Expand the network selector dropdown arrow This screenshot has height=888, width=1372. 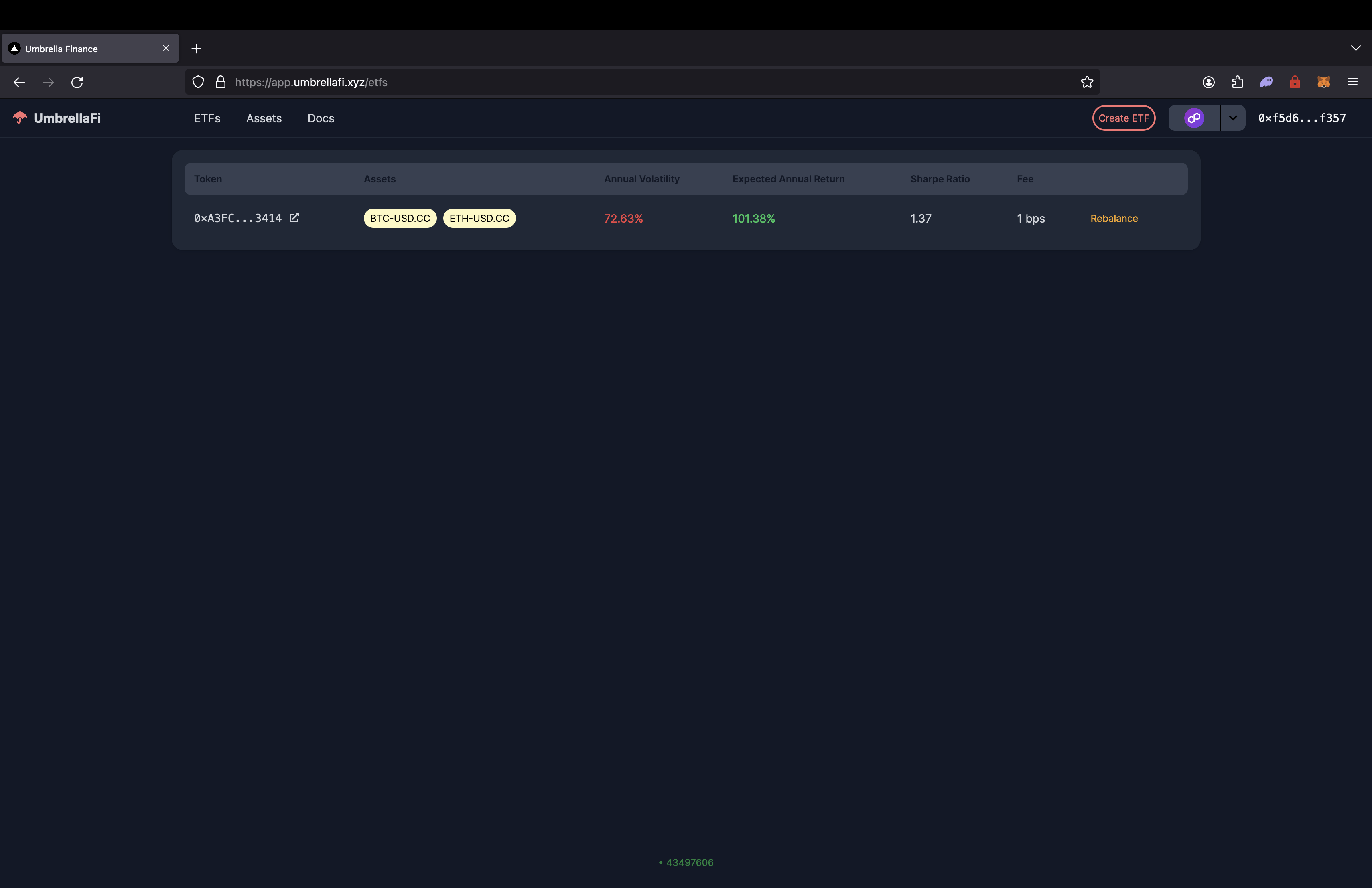point(1233,118)
